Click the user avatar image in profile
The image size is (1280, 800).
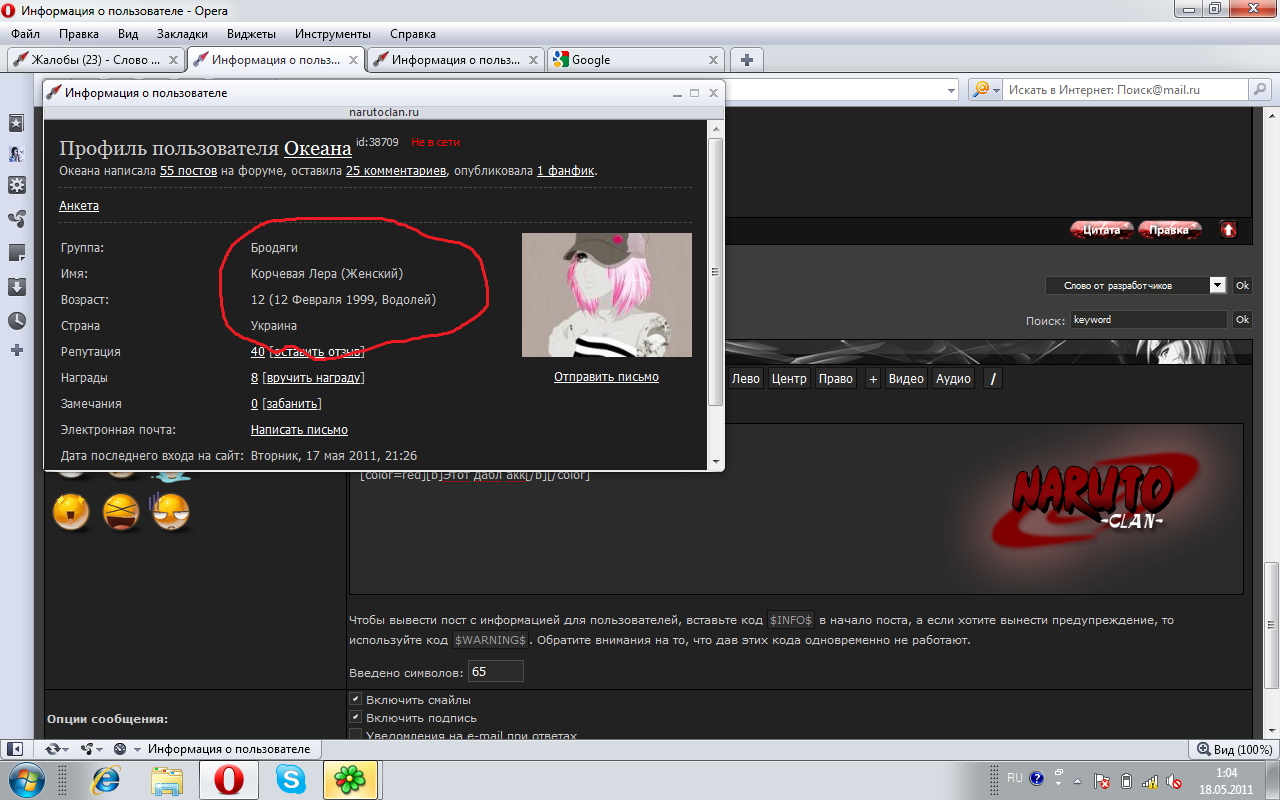607,295
